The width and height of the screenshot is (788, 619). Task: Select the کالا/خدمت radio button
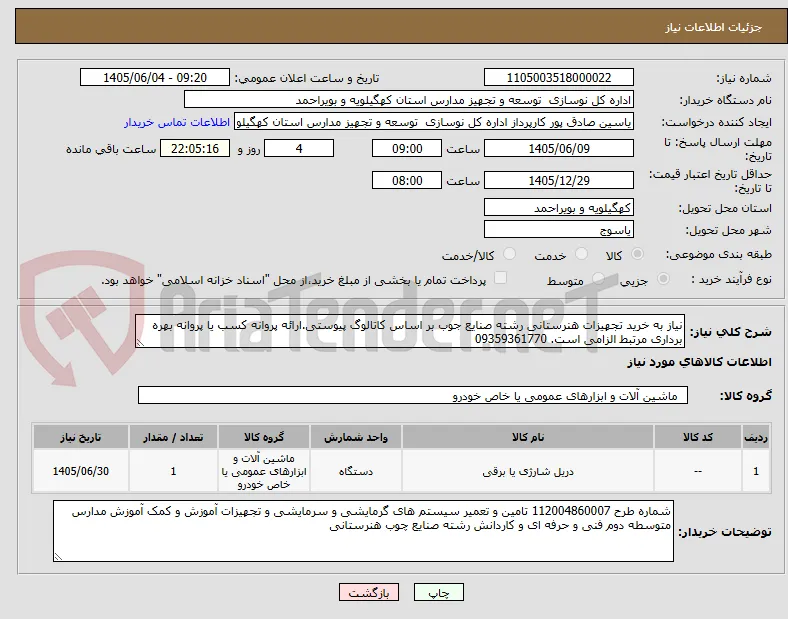point(509,254)
